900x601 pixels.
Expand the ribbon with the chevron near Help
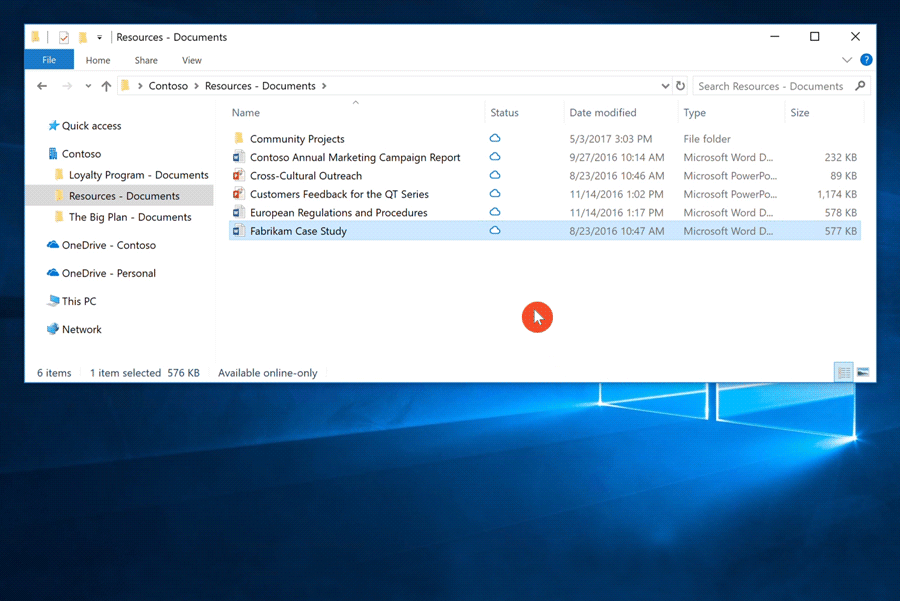[846, 60]
